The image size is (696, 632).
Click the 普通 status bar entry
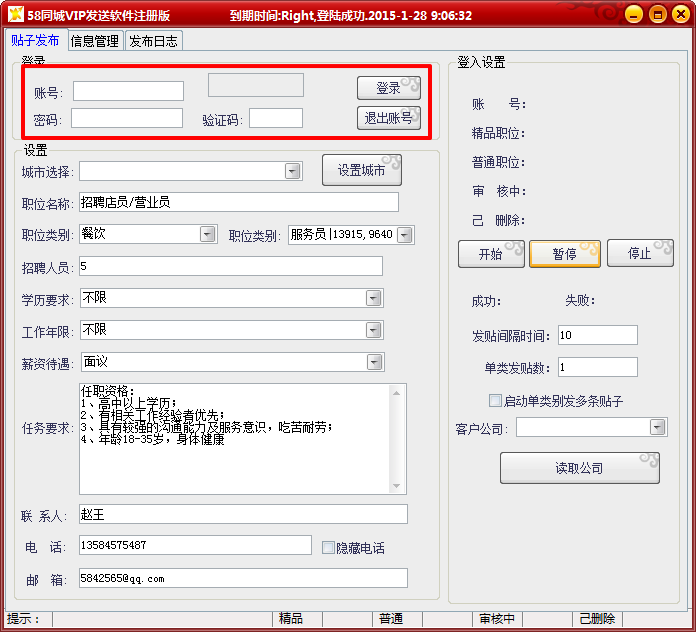point(391,618)
